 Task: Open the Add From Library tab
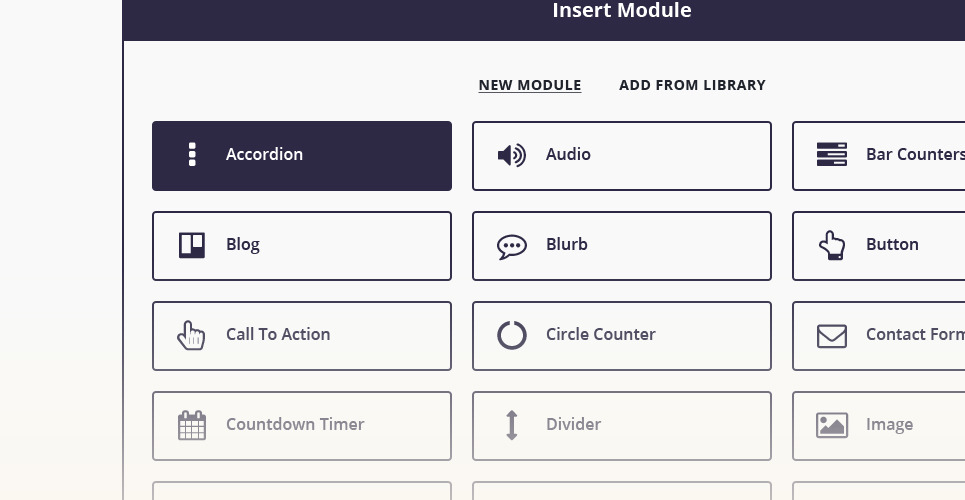(x=692, y=85)
